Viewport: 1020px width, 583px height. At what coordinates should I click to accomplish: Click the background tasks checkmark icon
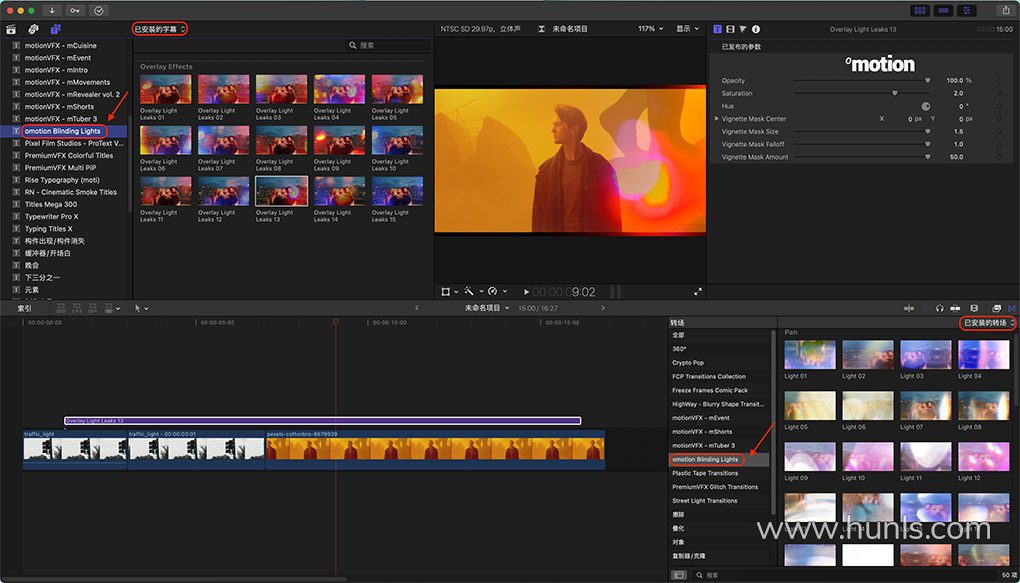tap(100, 10)
